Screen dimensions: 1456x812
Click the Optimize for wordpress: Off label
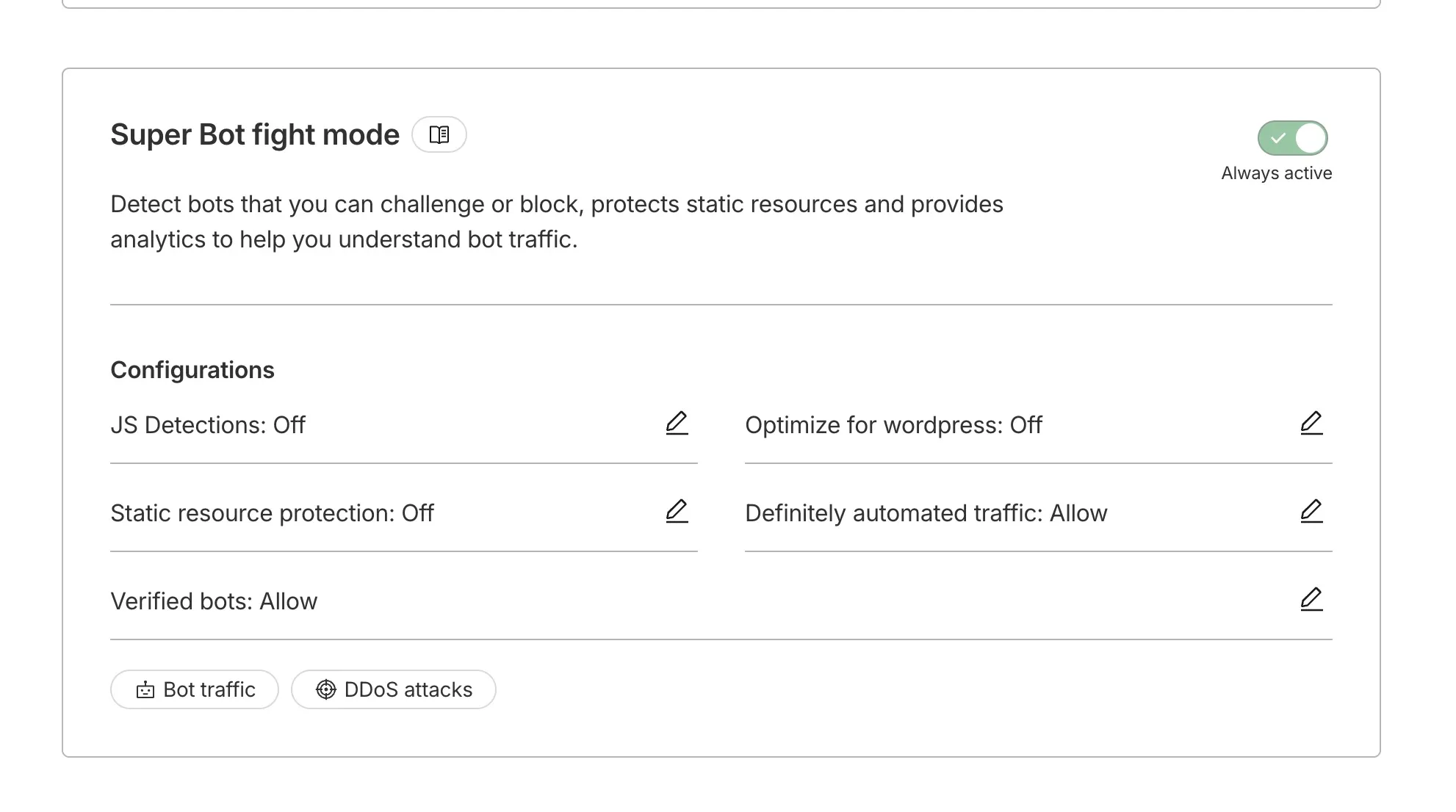pos(893,425)
